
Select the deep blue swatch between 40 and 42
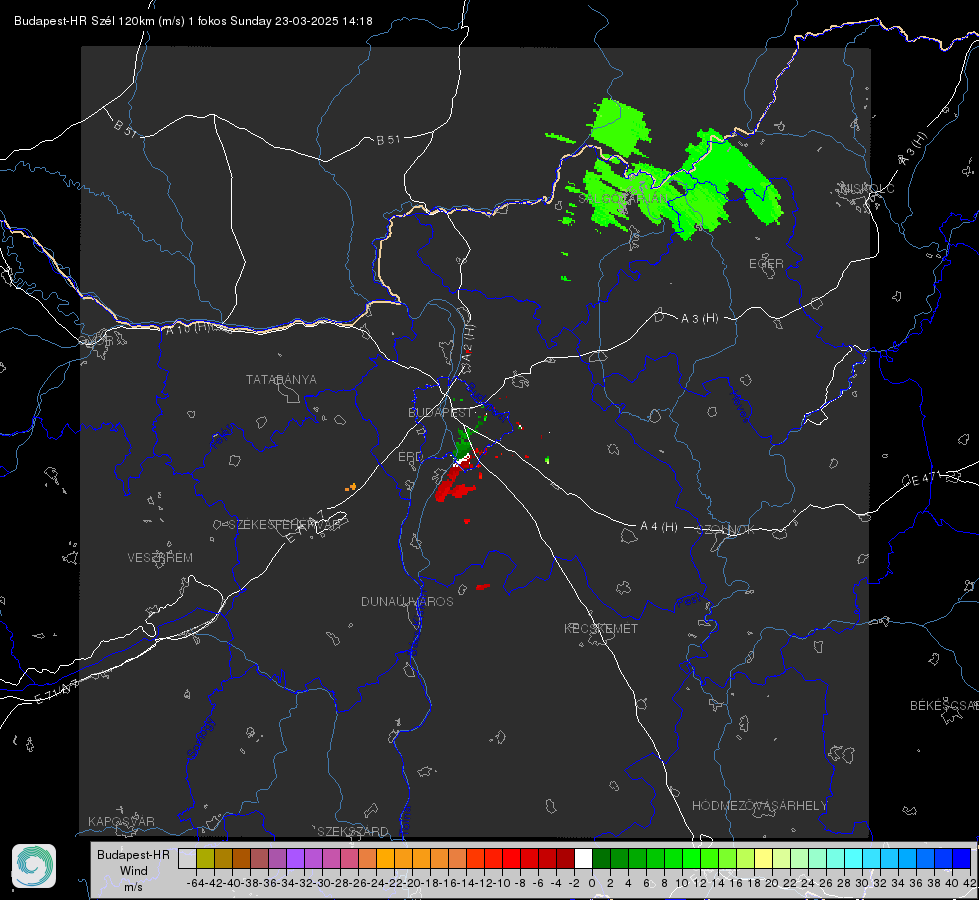click(962, 858)
